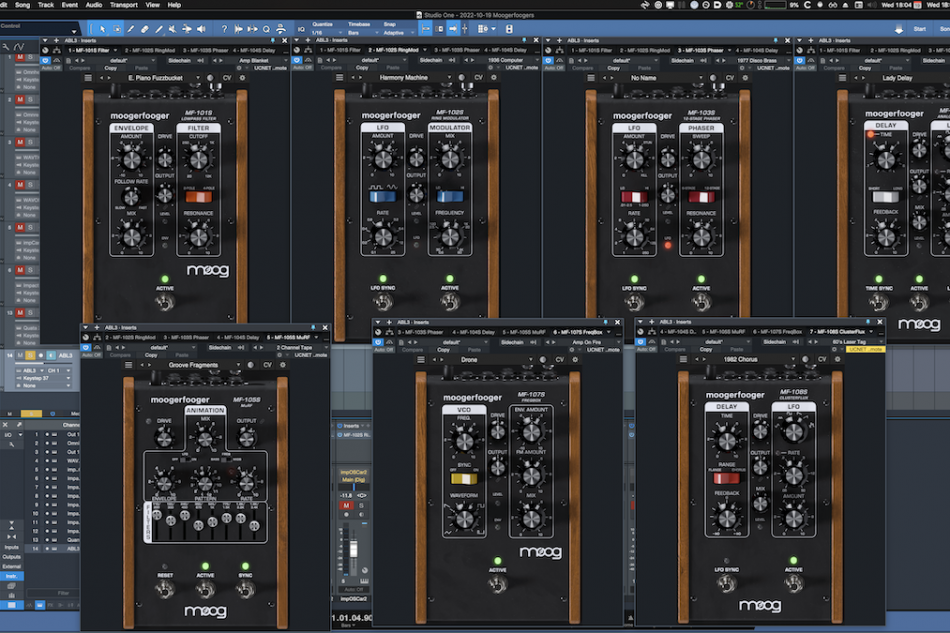This screenshot has width=950, height=633.
Task: Mute track 14 ABL3
Action: [20, 355]
